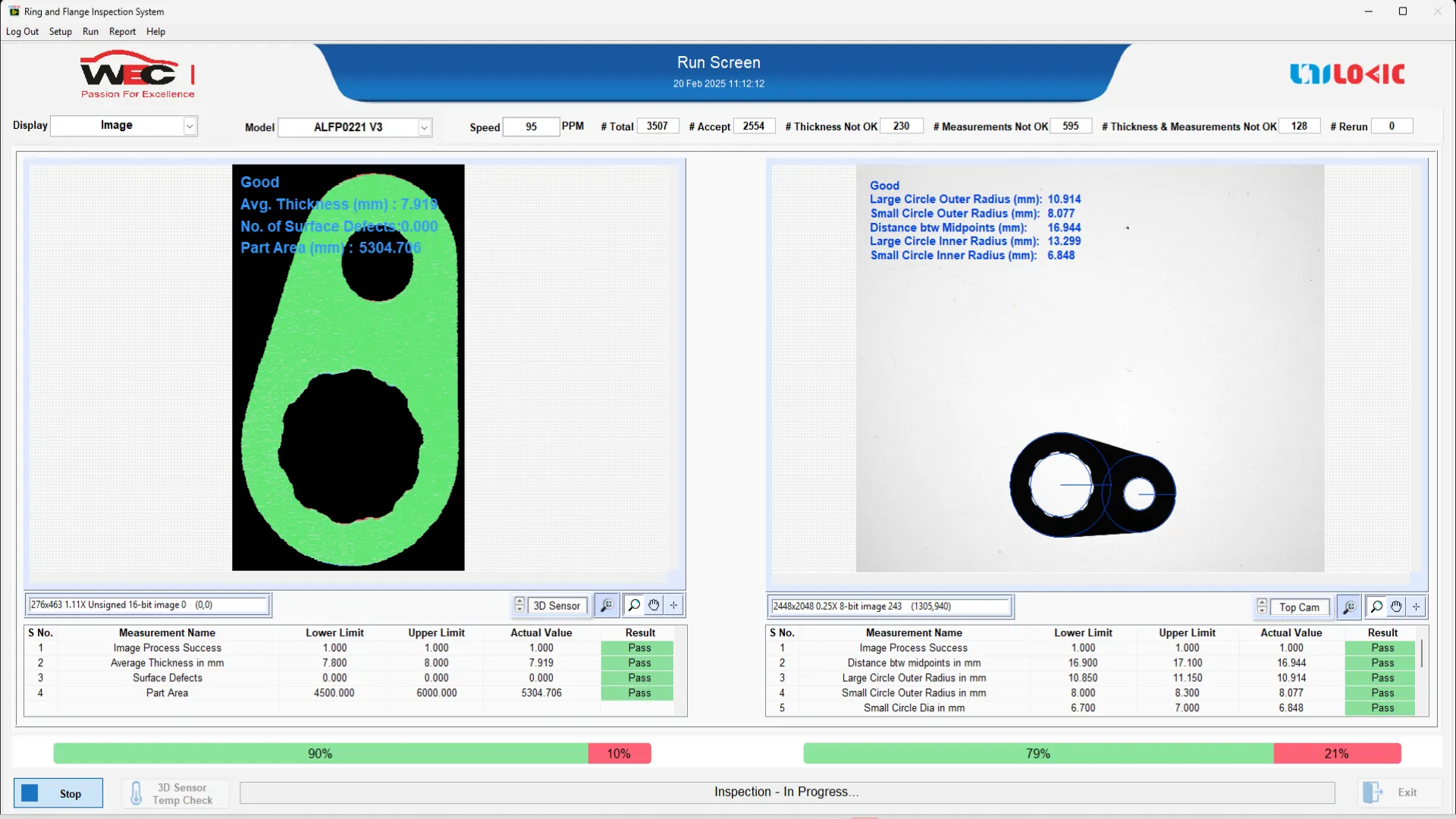Click the Speed input field showing 95

(x=531, y=127)
